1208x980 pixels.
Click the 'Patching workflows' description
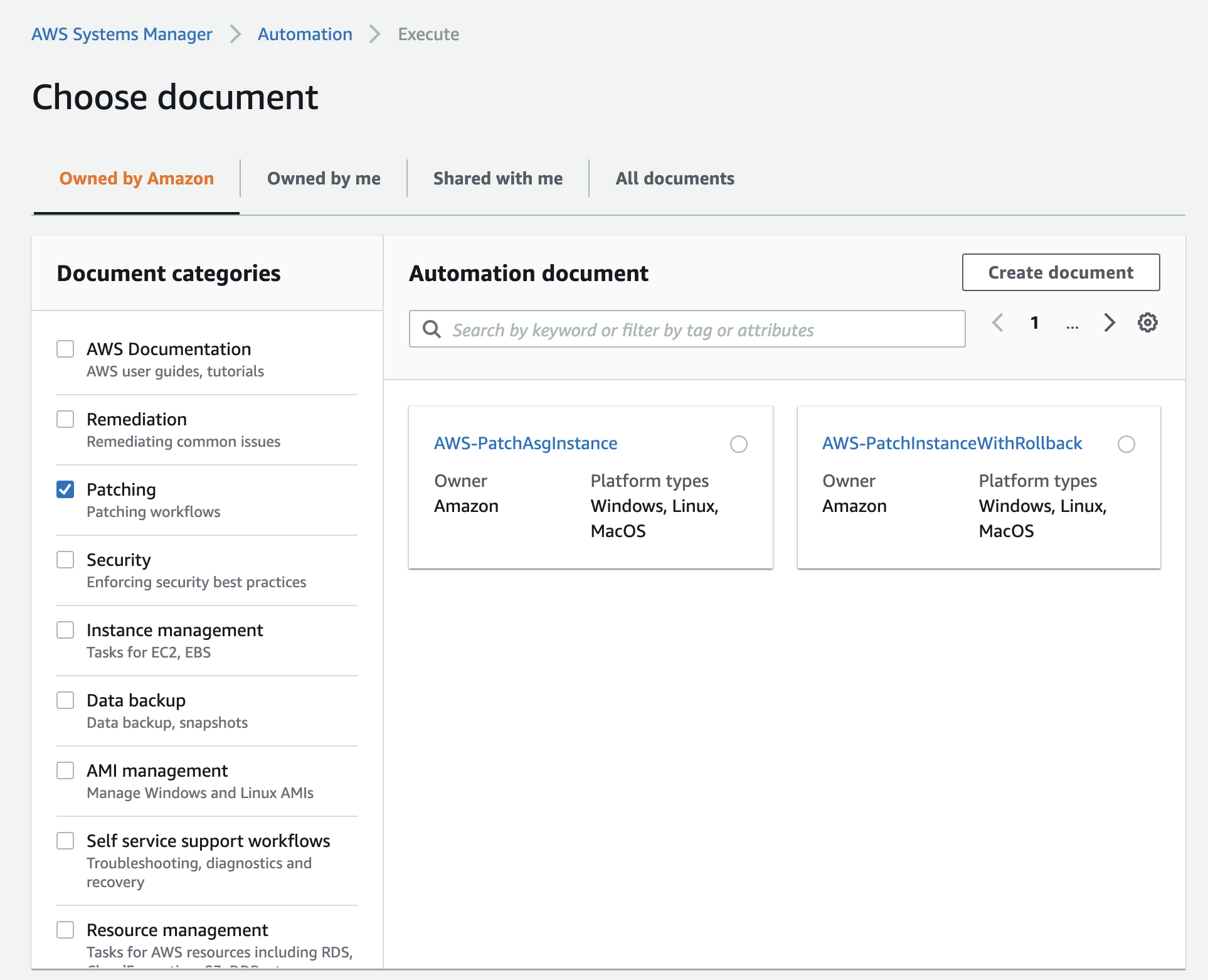tap(154, 512)
